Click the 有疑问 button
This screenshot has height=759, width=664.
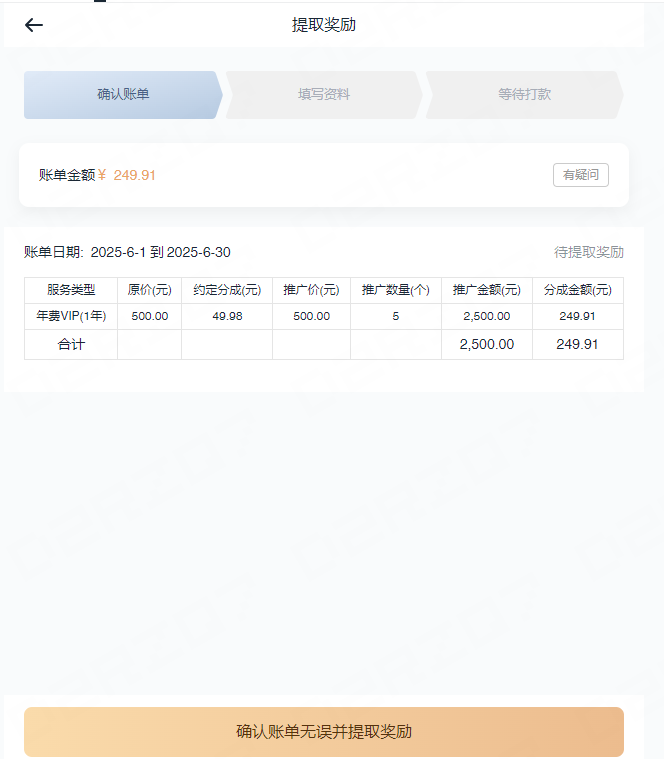tap(580, 175)
